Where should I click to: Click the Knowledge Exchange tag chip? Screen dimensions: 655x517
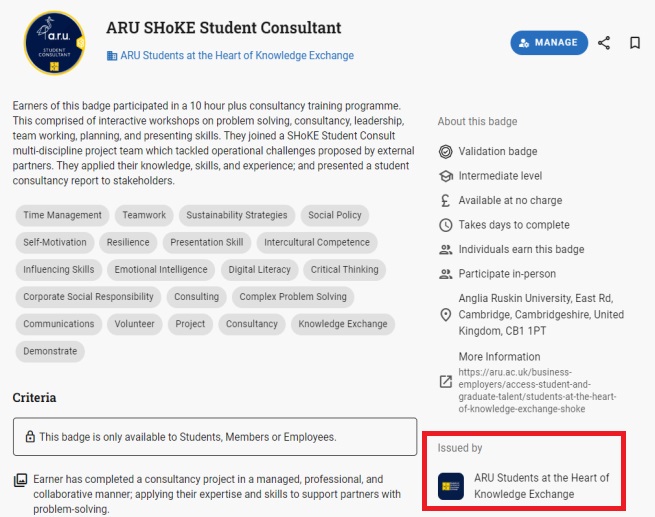[x=343, y=324]
